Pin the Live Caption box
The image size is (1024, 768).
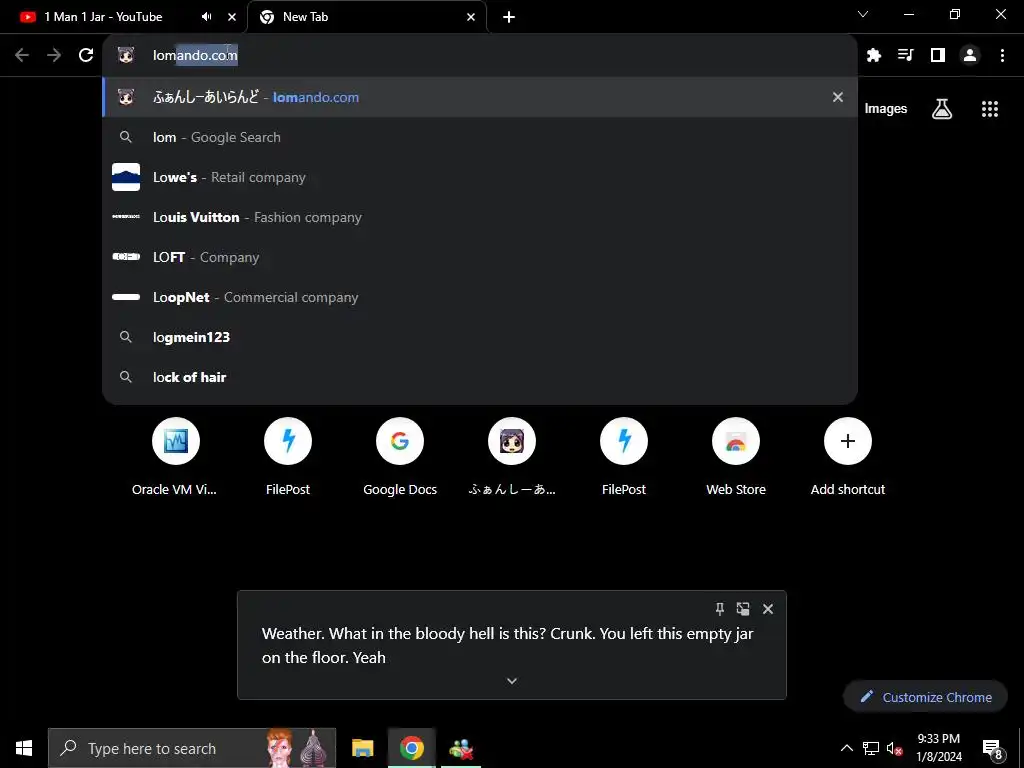click(x=720, y=609)
